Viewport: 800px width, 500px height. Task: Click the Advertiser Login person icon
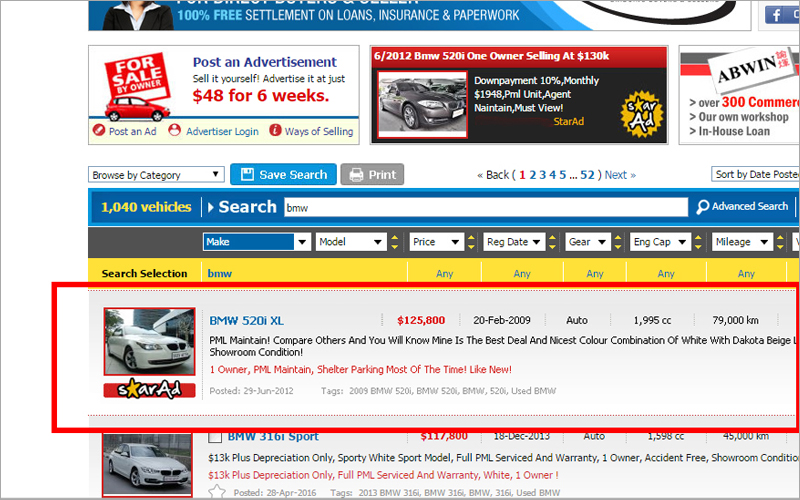tap(174, 130)
